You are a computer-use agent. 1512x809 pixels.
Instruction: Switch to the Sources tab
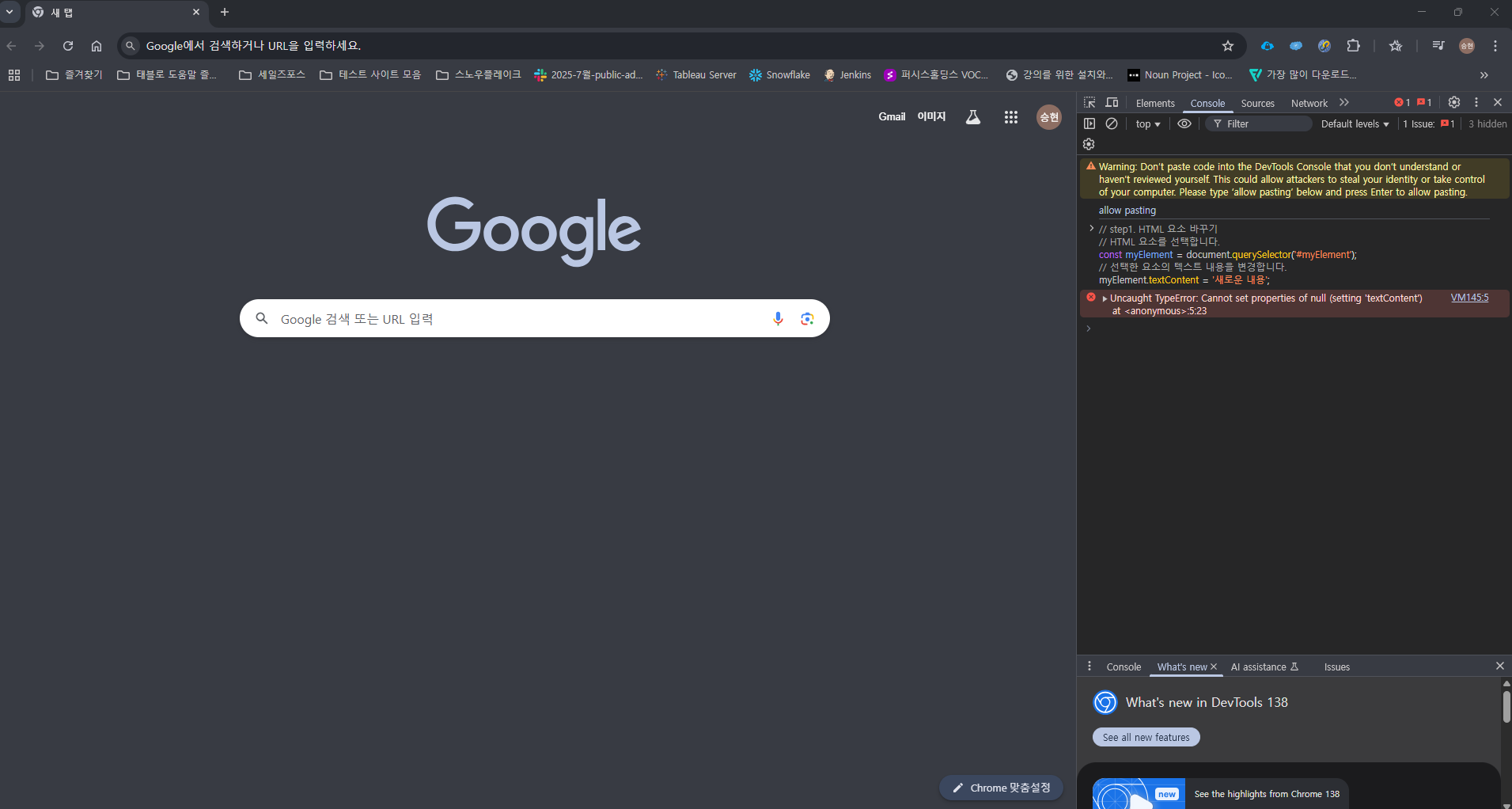tap(1257, 103)
